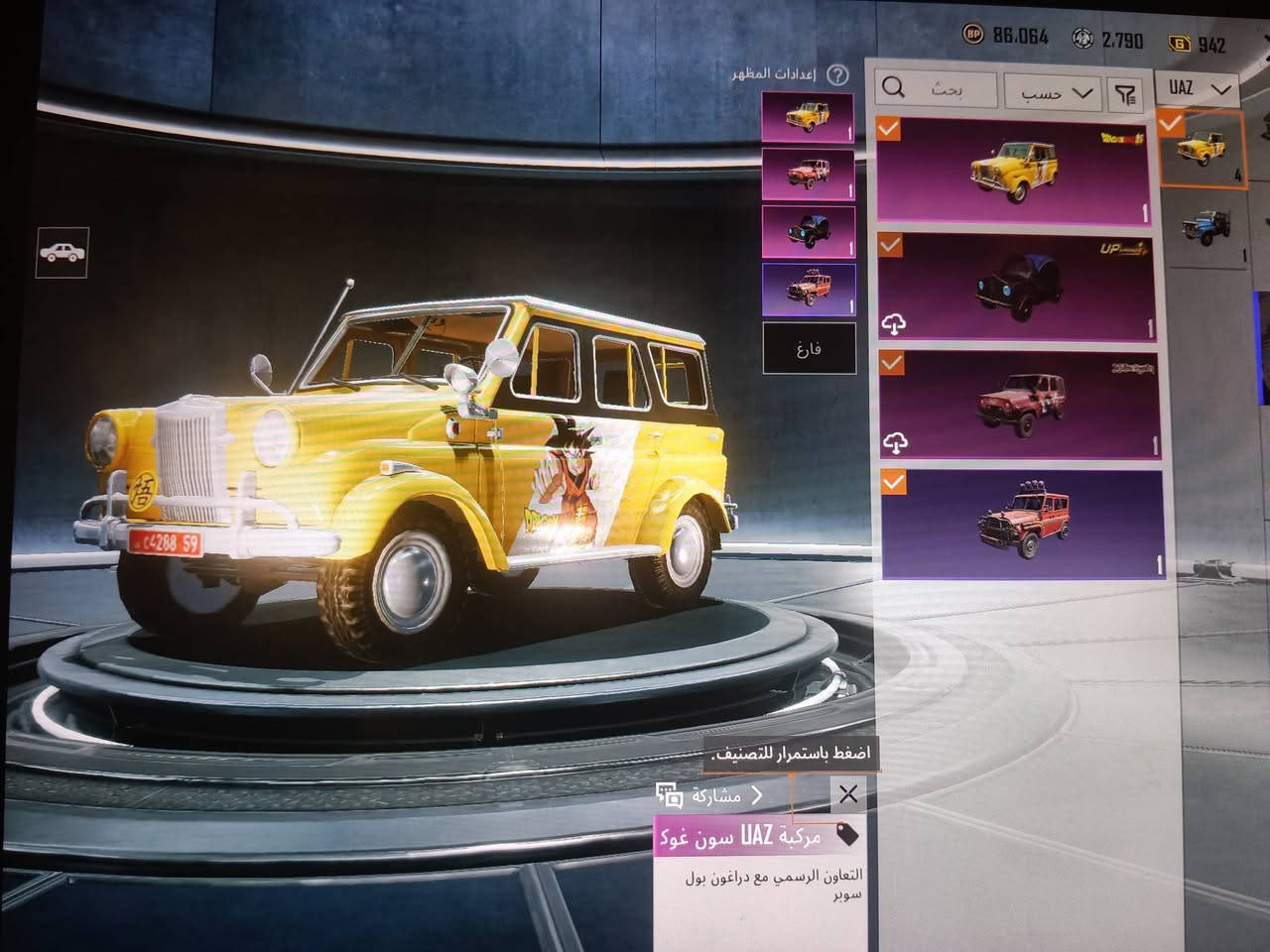This screenshot has width=1270, height=952.
Task: Select the yellow UAZ in the vehicle sidebar
Action: pyautogui.click(x=1203, y=149)
